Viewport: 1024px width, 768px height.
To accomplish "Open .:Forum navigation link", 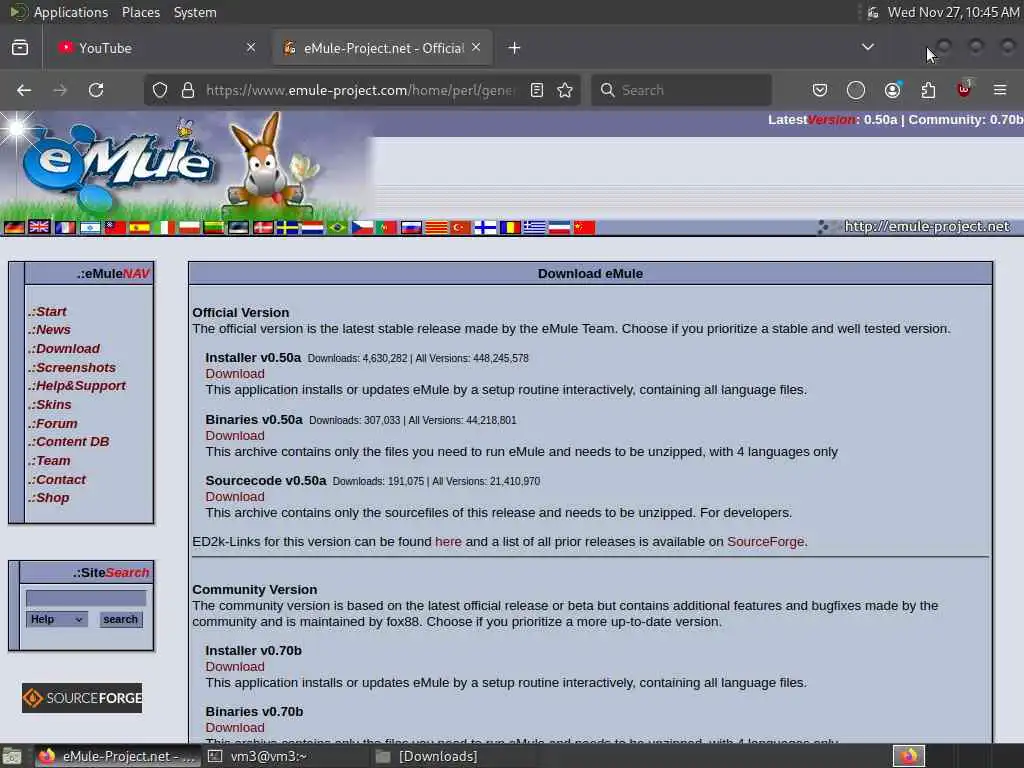I will coord(52,424).
